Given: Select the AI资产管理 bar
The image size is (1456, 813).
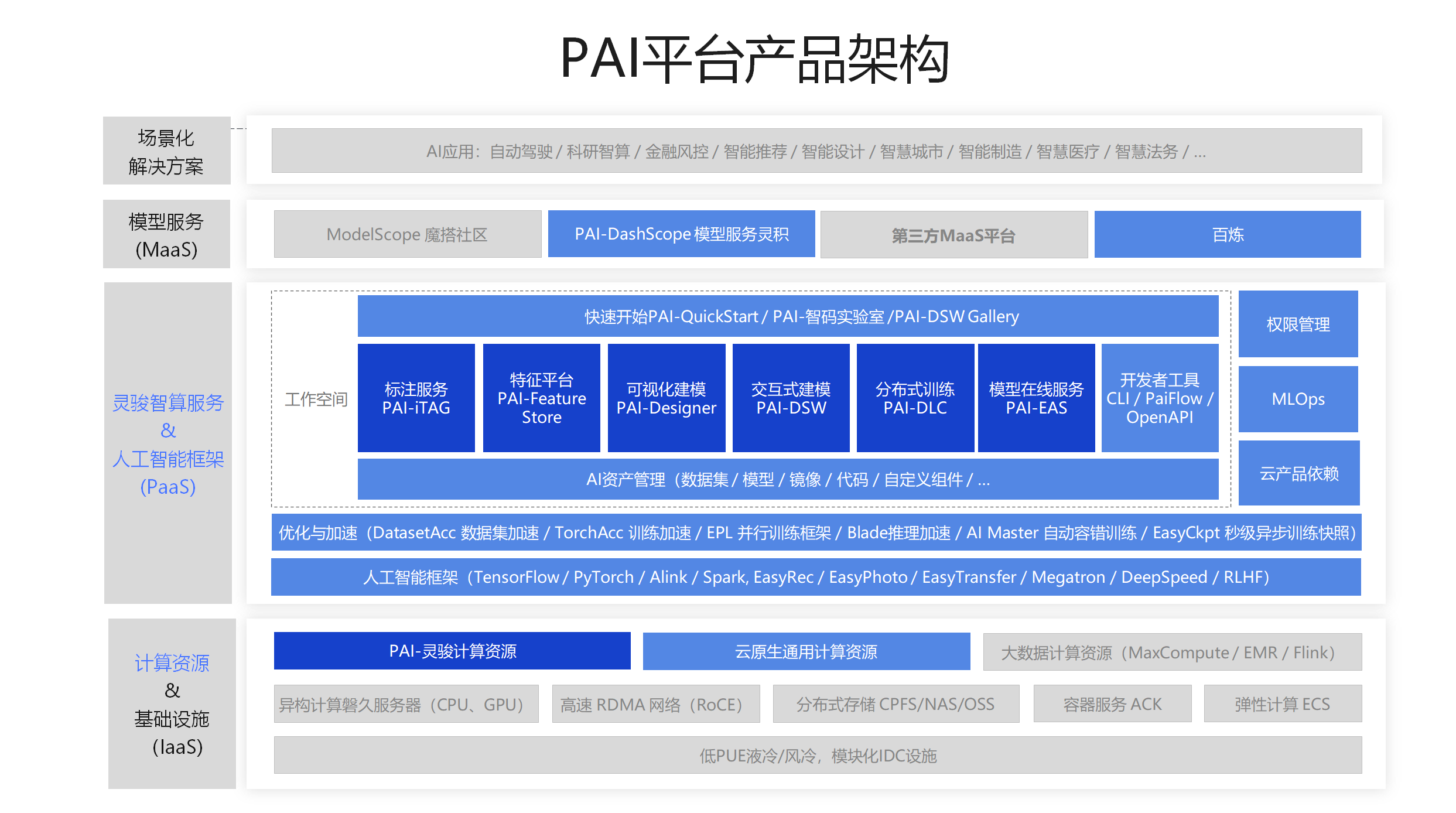Looking at the screenshot, I should pos(788,479).
